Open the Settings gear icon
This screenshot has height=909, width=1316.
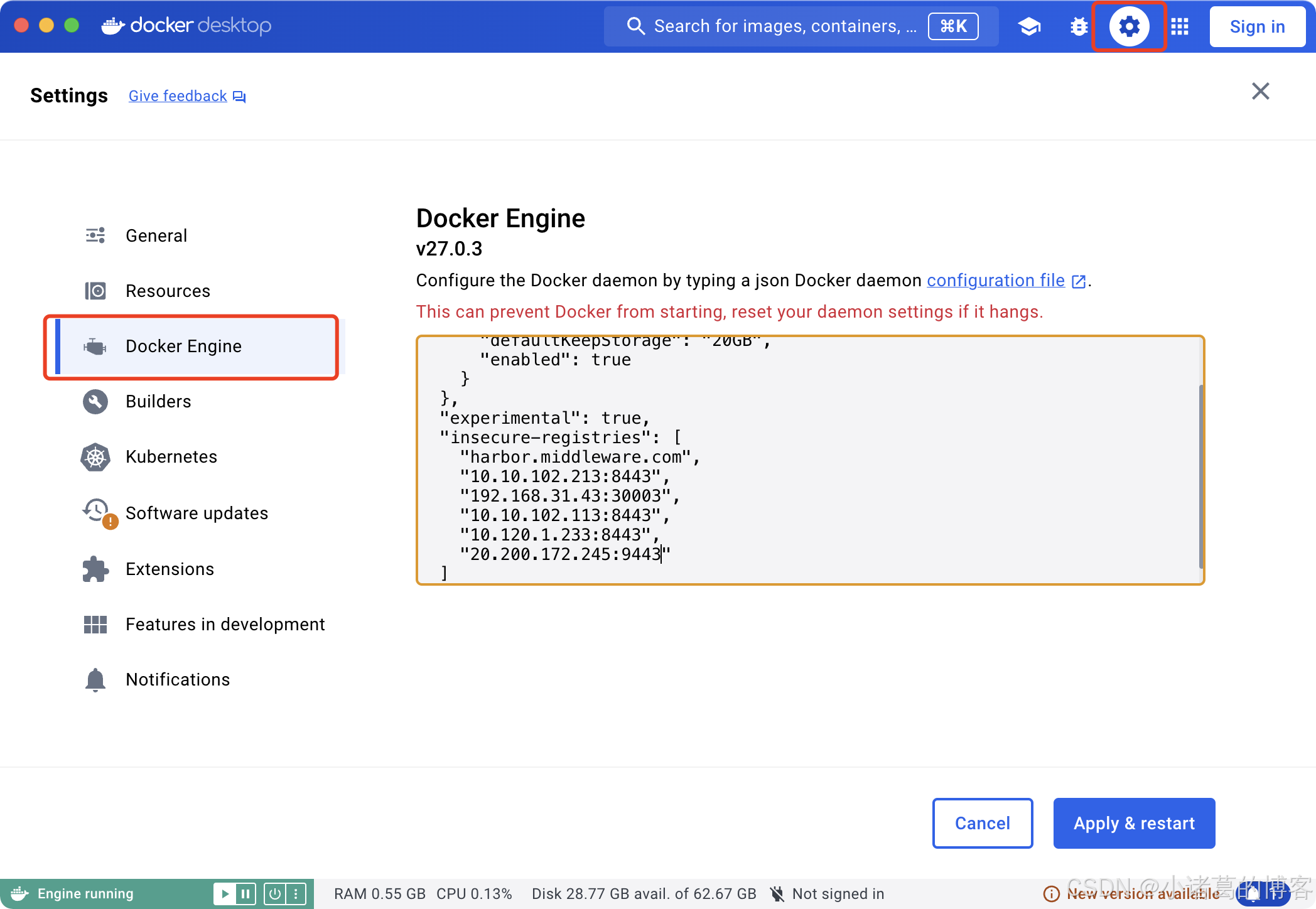click(x=1129, y=26)
